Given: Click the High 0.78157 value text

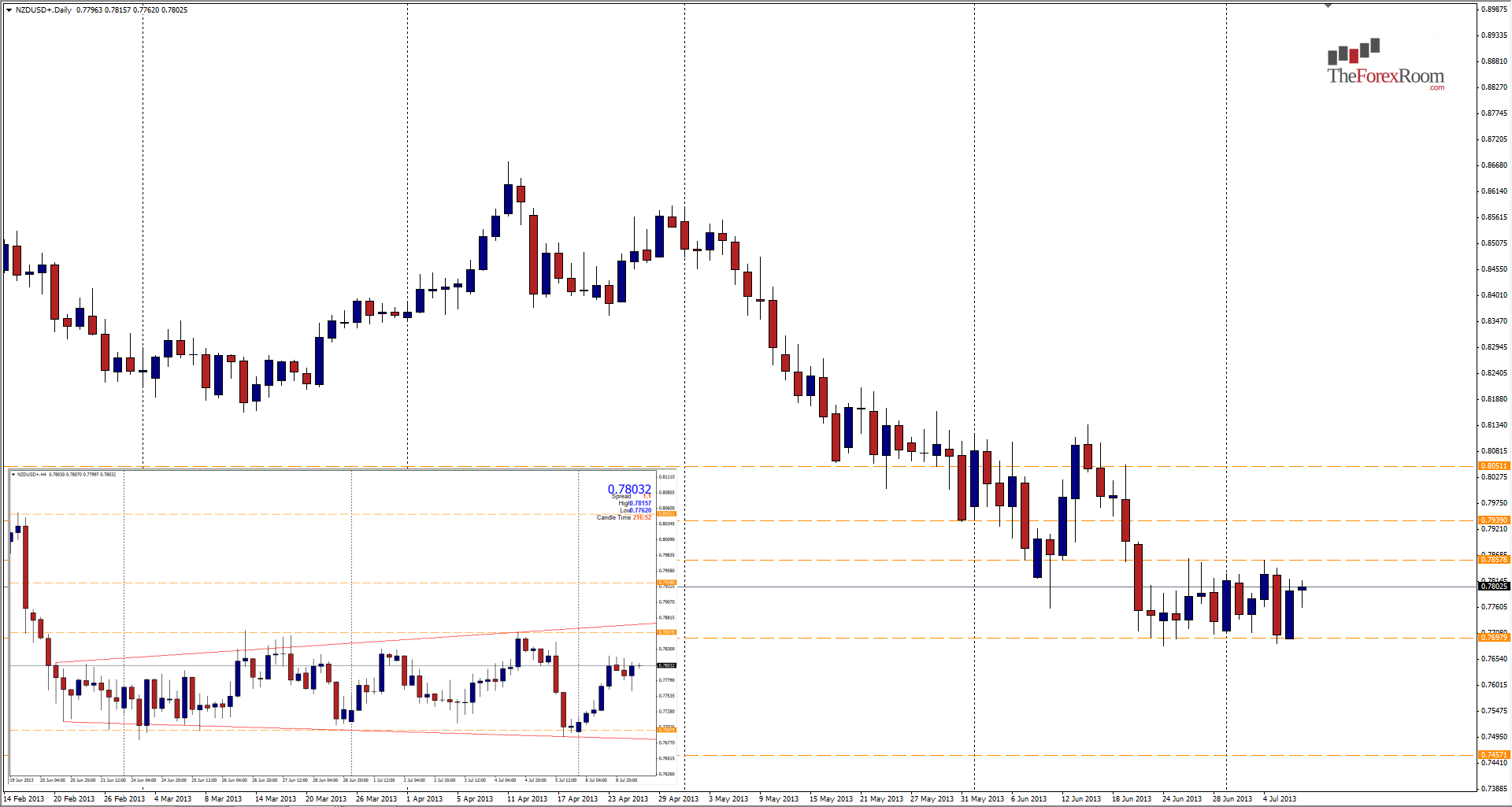Looking at the screenshot, I should click(x=640, y=504).
